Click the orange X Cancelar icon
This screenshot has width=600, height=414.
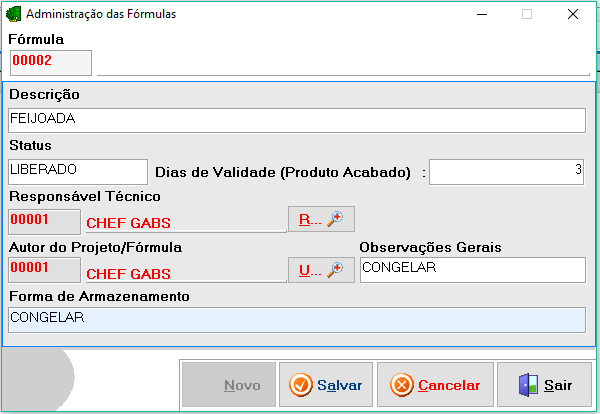(401, 385)
